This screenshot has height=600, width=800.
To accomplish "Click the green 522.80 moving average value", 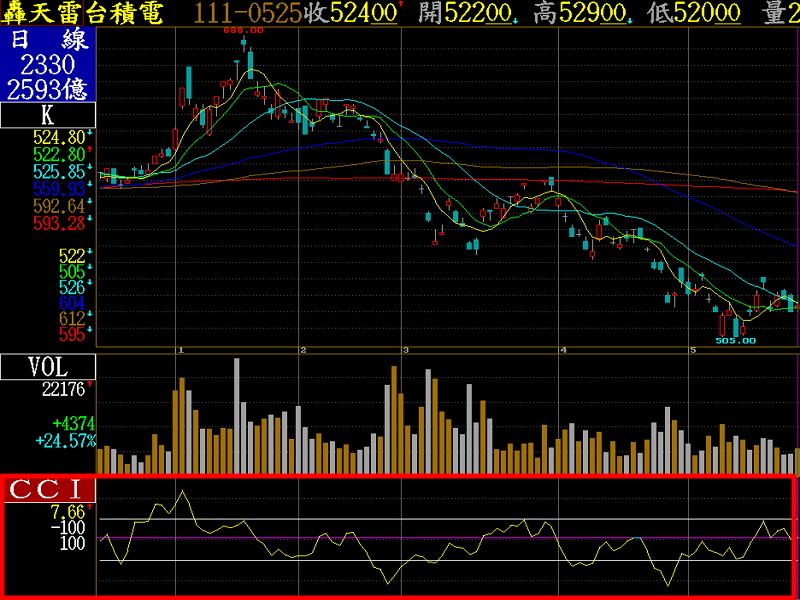I will [58, 154].
